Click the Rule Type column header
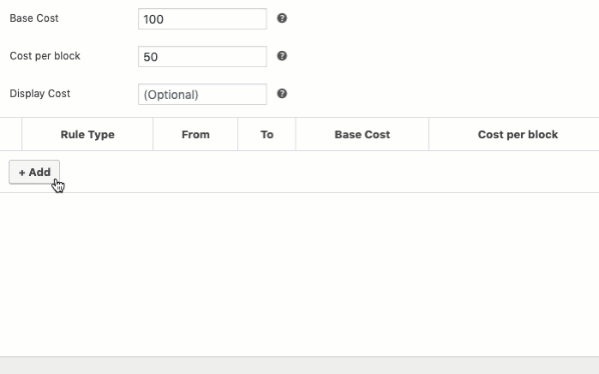The image size is (599, 374). pyautogui.click(x=87, y=134)
